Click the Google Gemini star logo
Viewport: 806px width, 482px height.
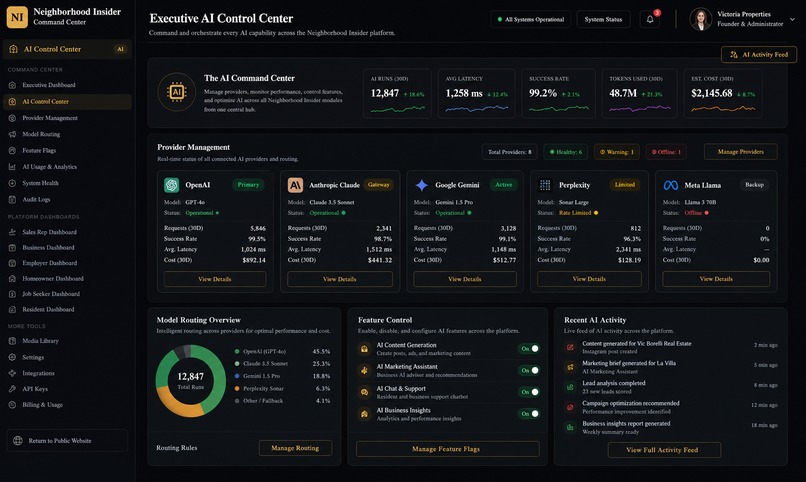pos(422,185)
